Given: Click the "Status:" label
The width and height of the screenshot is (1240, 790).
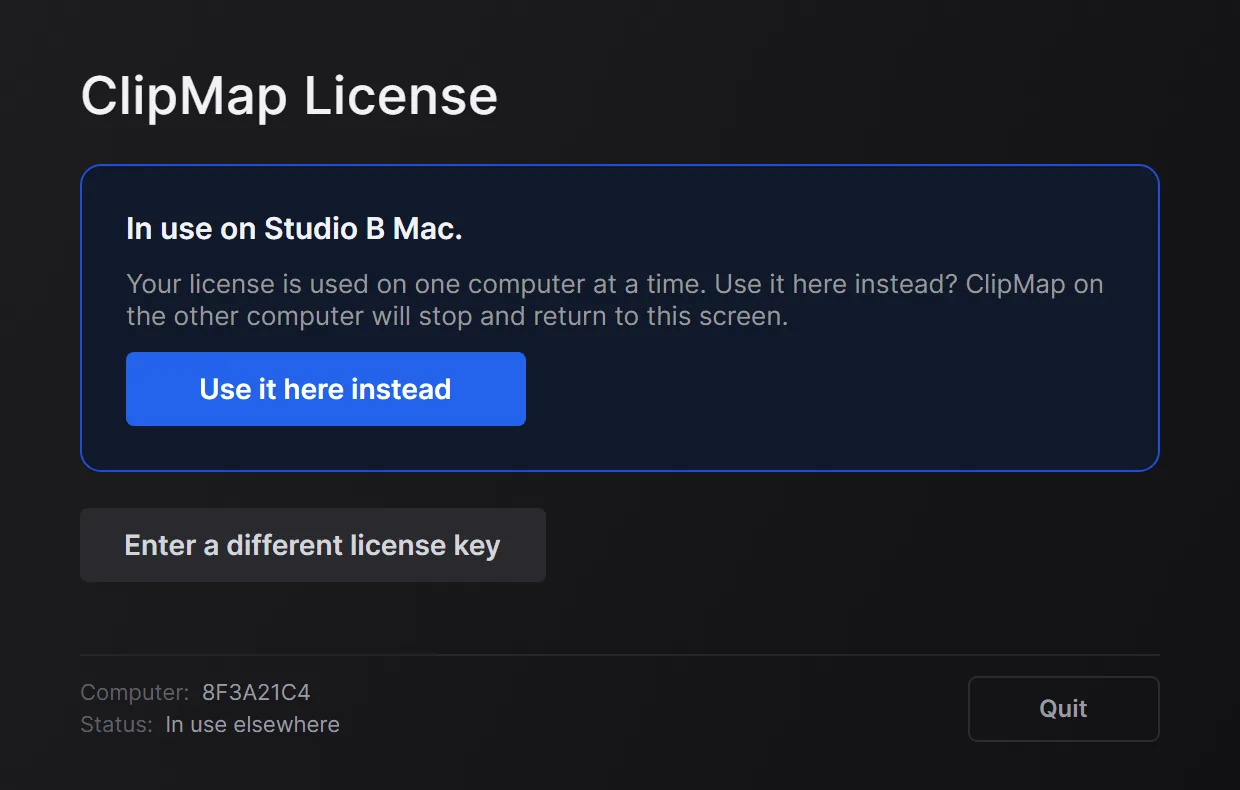Looking at the screenshot, I should click(117, 725).
